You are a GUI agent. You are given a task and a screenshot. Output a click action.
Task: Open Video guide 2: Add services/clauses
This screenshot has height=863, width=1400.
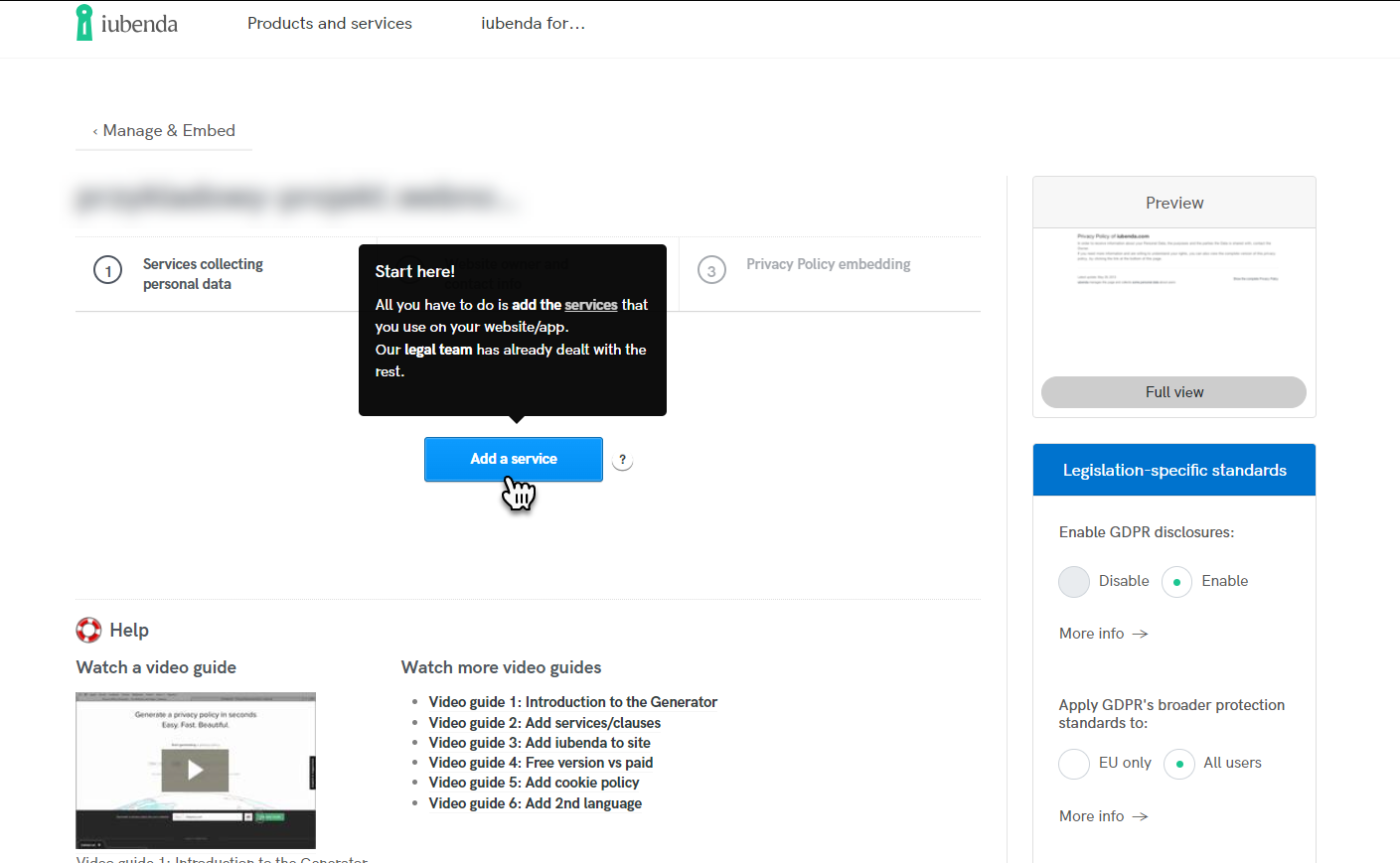coord(544,723)
